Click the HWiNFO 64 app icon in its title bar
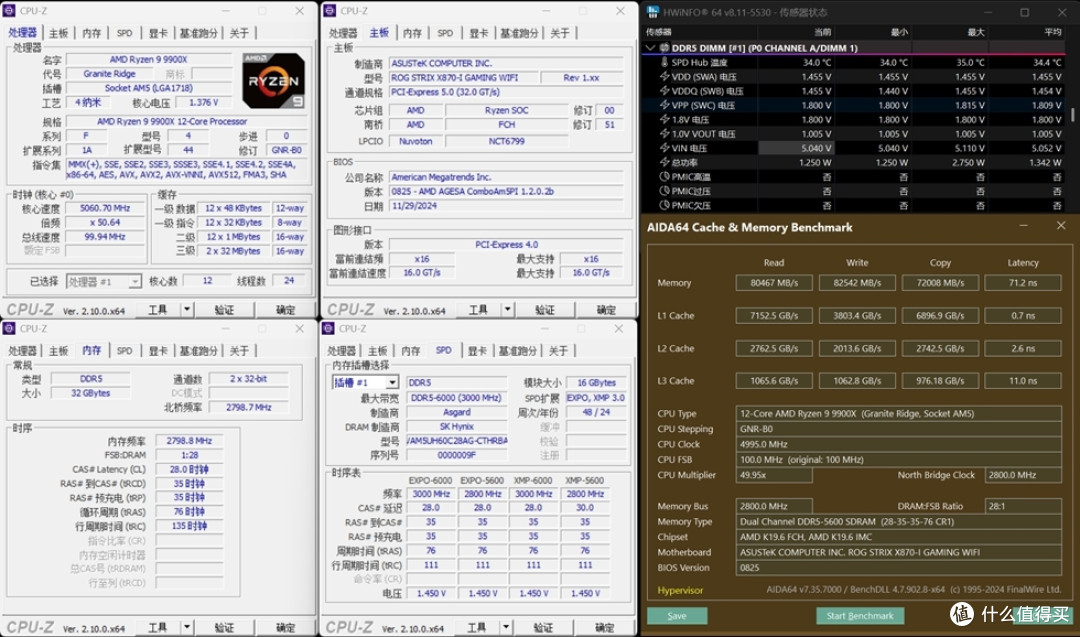Viewport: 1080px width, 637px height. pyautogui.click(x=653, y=12)
